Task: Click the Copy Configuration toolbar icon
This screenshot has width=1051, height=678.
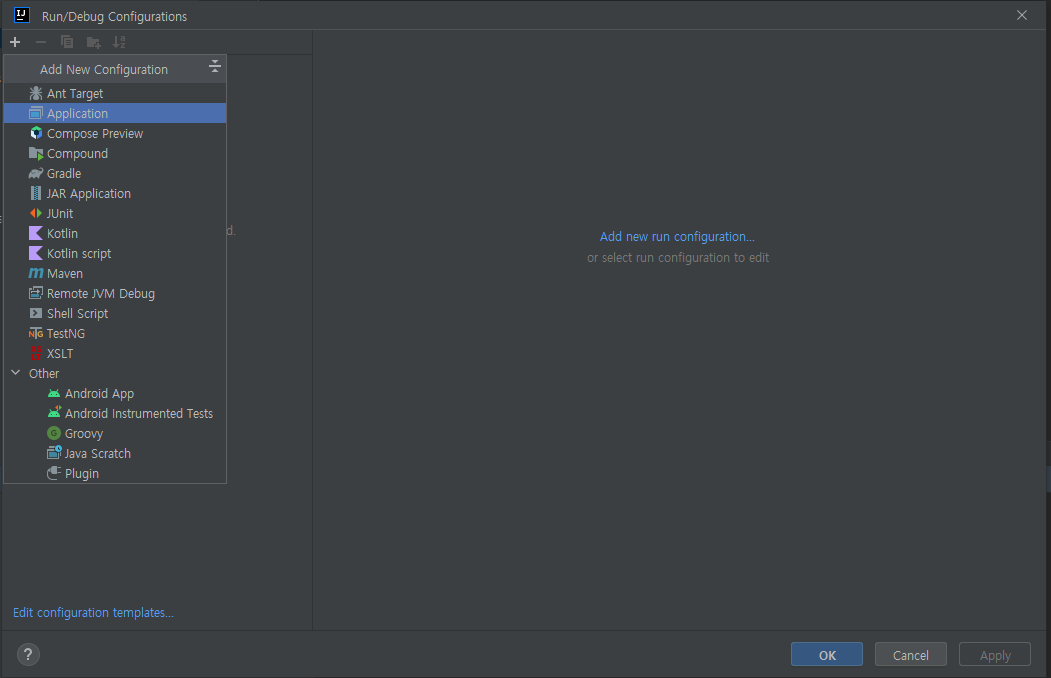Action: pyautogui.click(x=67, y=42)
